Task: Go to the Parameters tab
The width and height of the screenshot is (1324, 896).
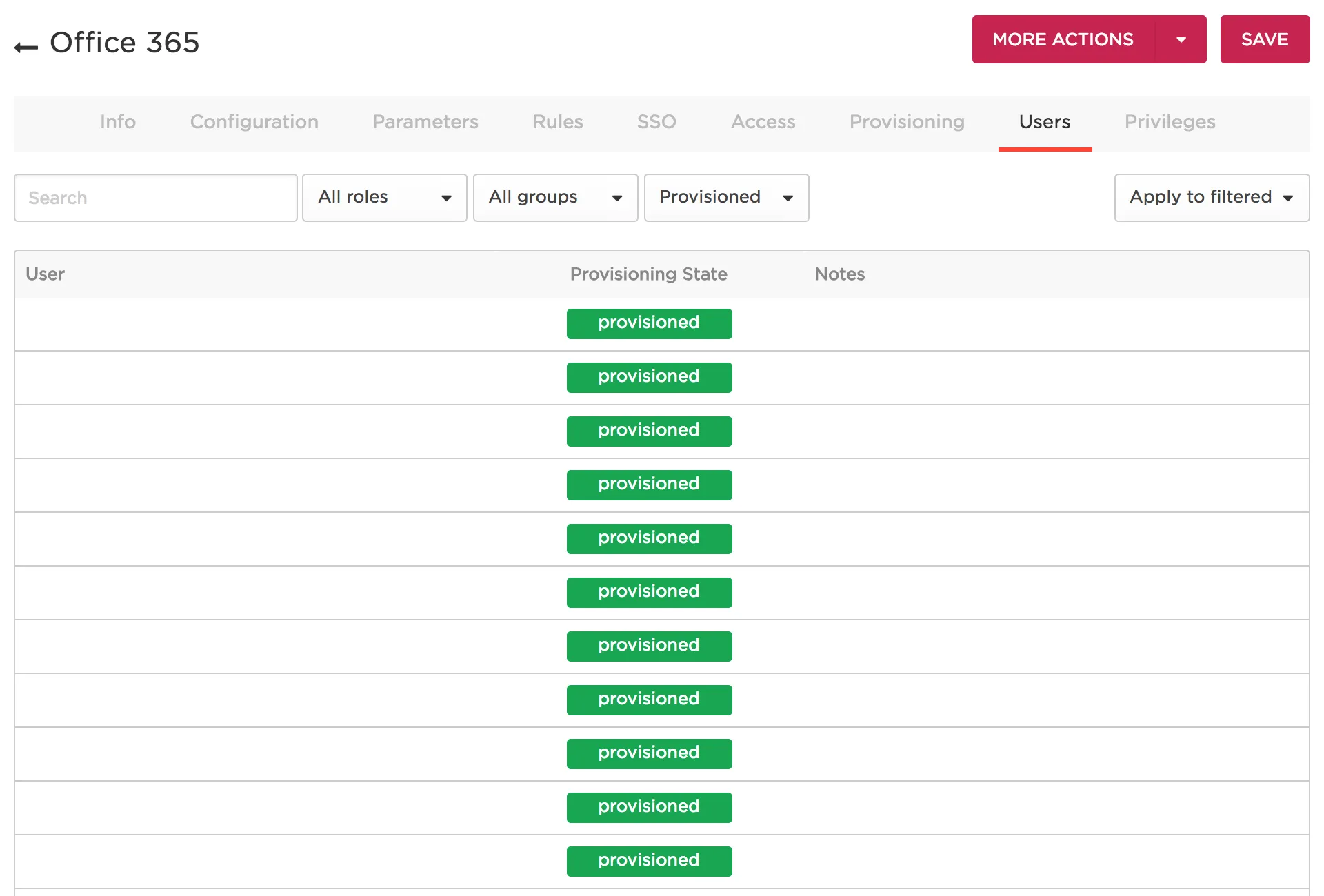Action: 425,122
